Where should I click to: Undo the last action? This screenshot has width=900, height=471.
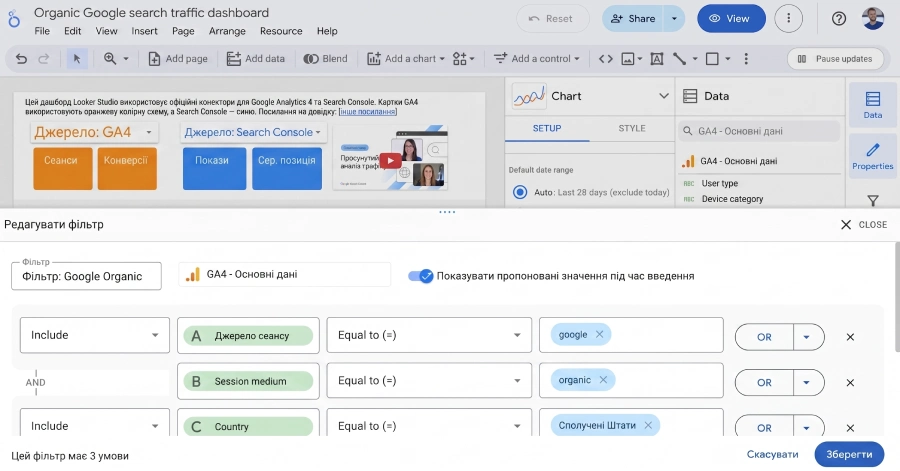[x=21, y=59]
